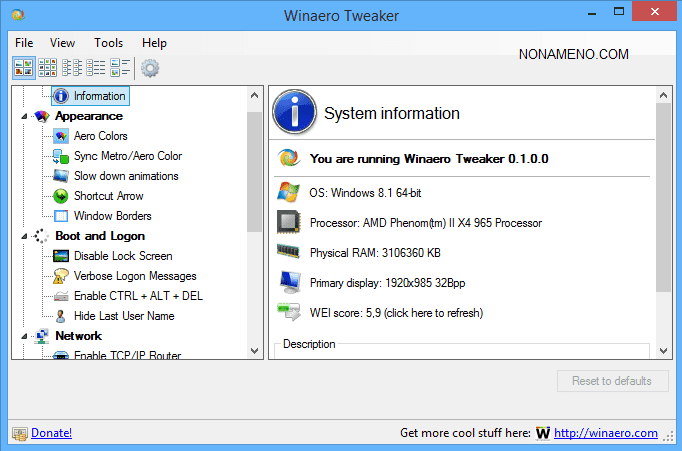Select Verbose Logon Messages item

(134, 276)
